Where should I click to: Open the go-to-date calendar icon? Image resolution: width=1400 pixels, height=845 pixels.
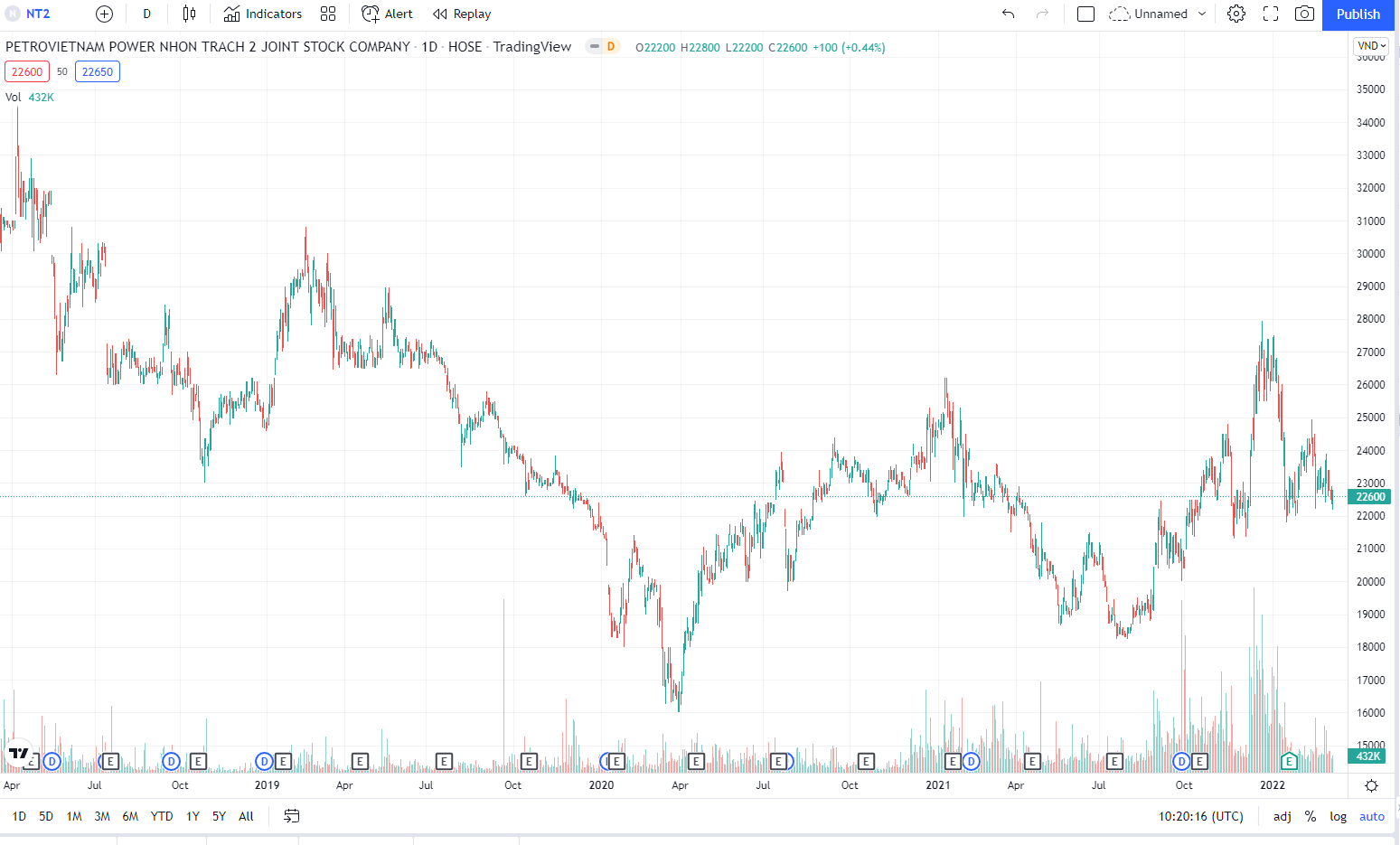291,816
